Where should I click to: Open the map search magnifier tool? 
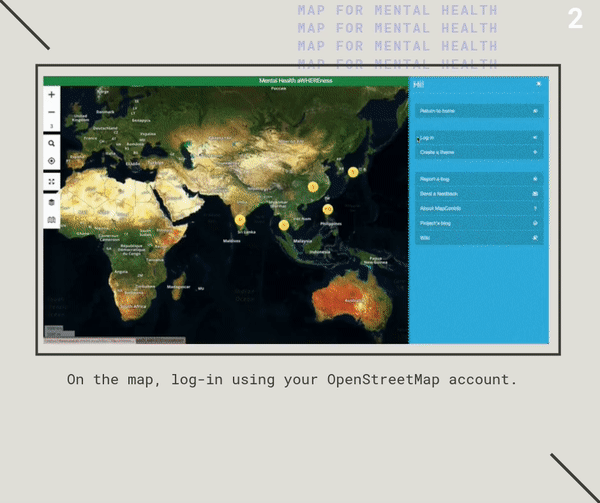[x=52, y=143]
